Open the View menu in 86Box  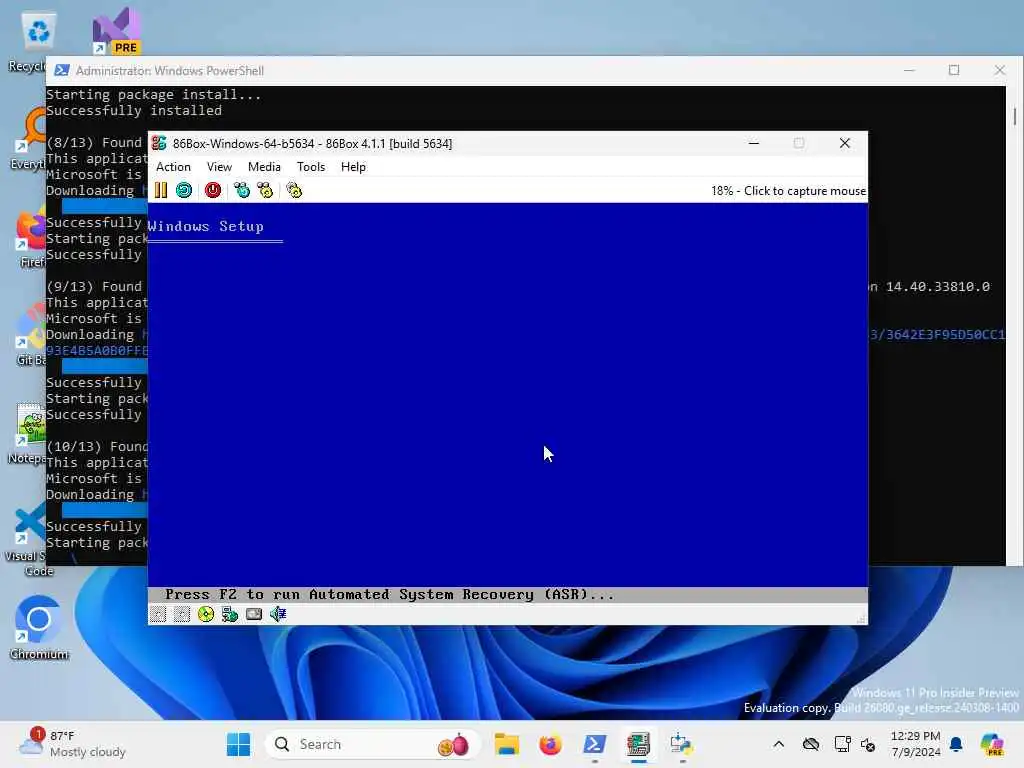point(219,167)
